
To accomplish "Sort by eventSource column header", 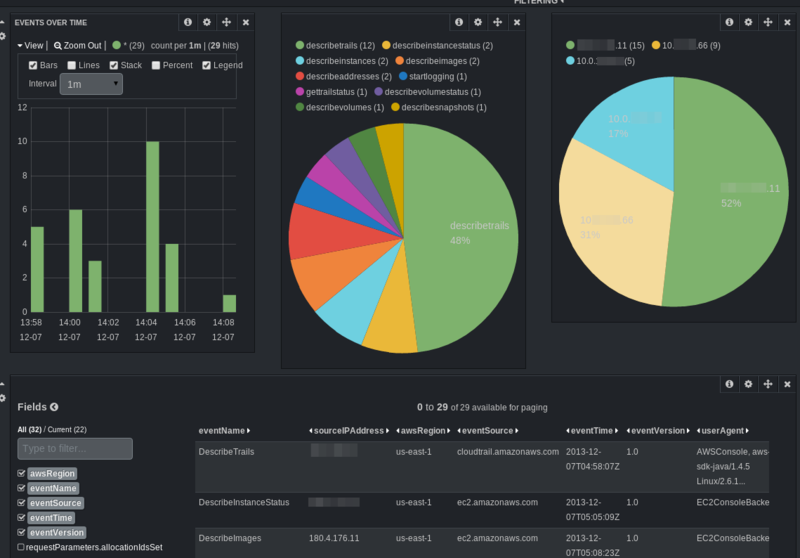I will [x=488, y=430].
